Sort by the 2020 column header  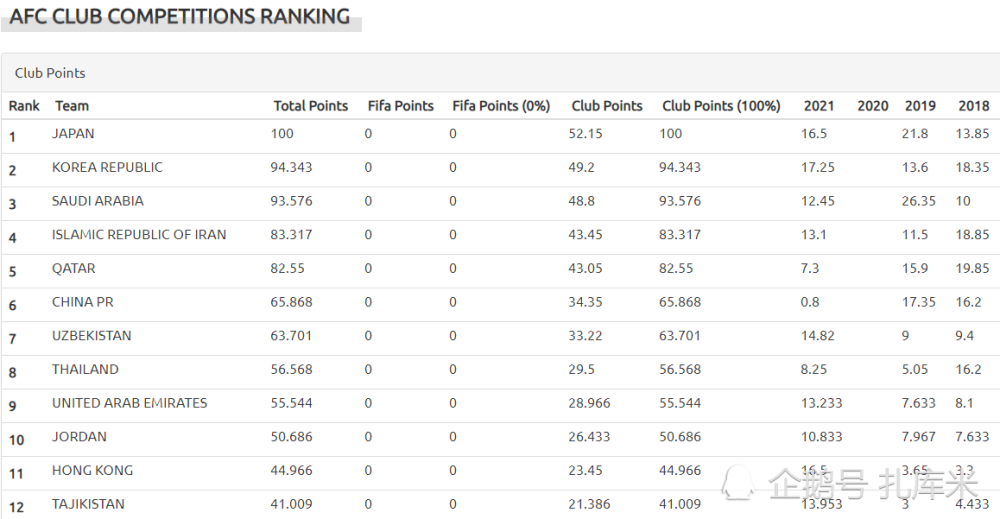872,106
